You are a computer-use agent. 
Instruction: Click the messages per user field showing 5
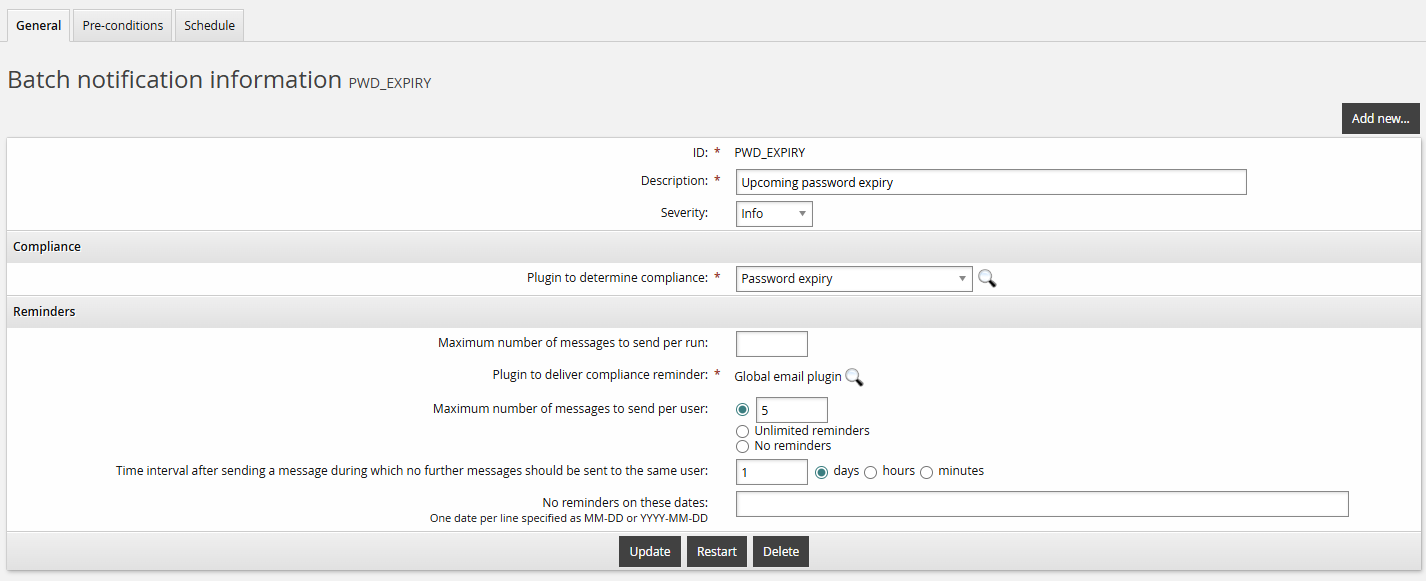point(792,410)
